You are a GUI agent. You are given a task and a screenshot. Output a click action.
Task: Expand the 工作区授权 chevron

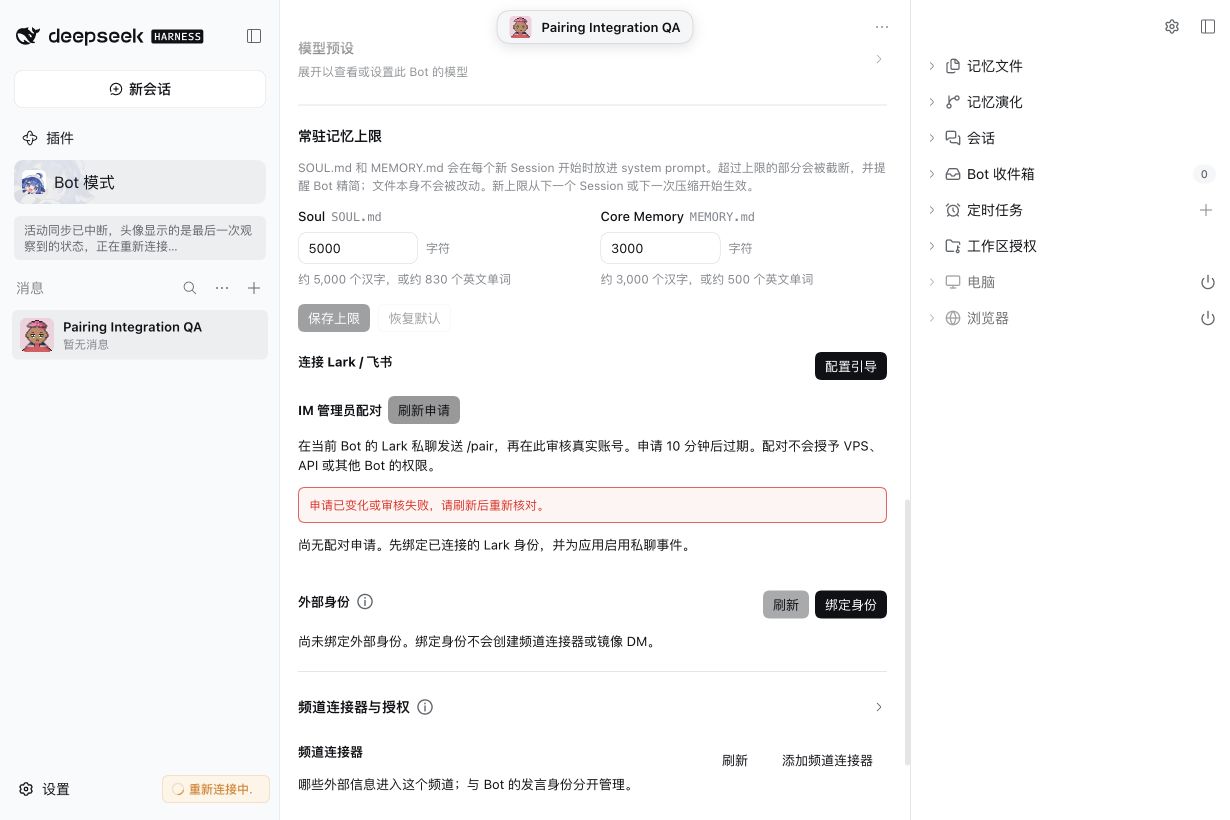(x=932, y=246)
